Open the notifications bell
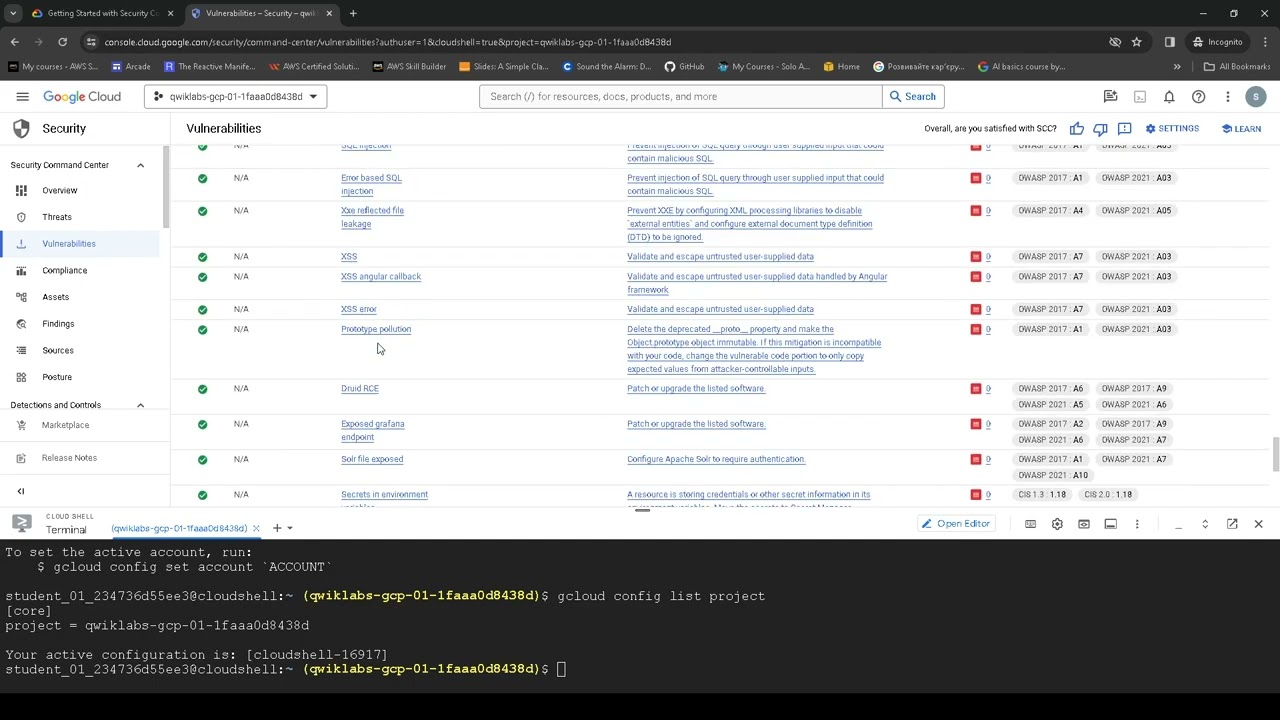Screen dimensions: 1280x720 (x=1169, y=97)
